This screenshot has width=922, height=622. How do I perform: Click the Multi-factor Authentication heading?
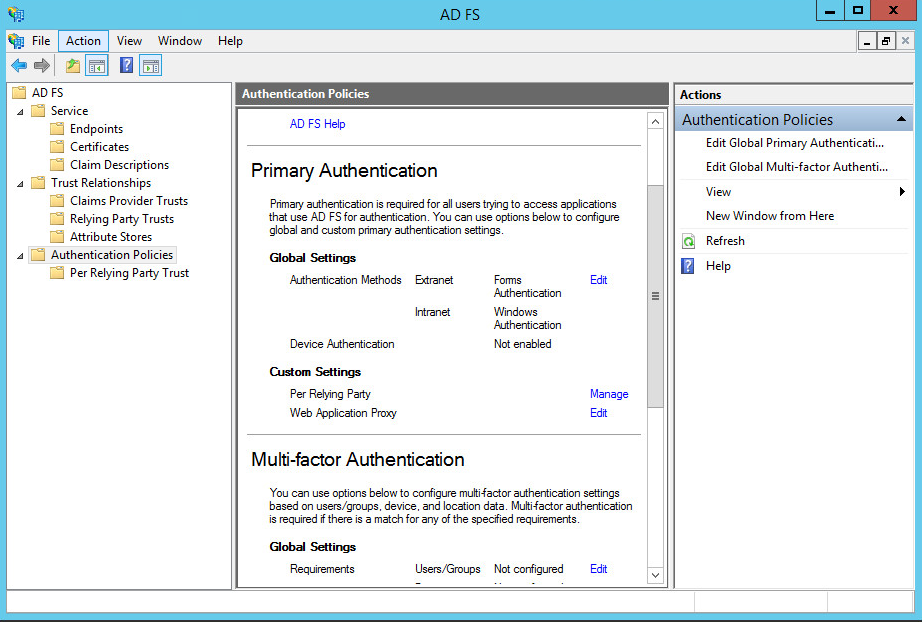[x=358, y=459]
